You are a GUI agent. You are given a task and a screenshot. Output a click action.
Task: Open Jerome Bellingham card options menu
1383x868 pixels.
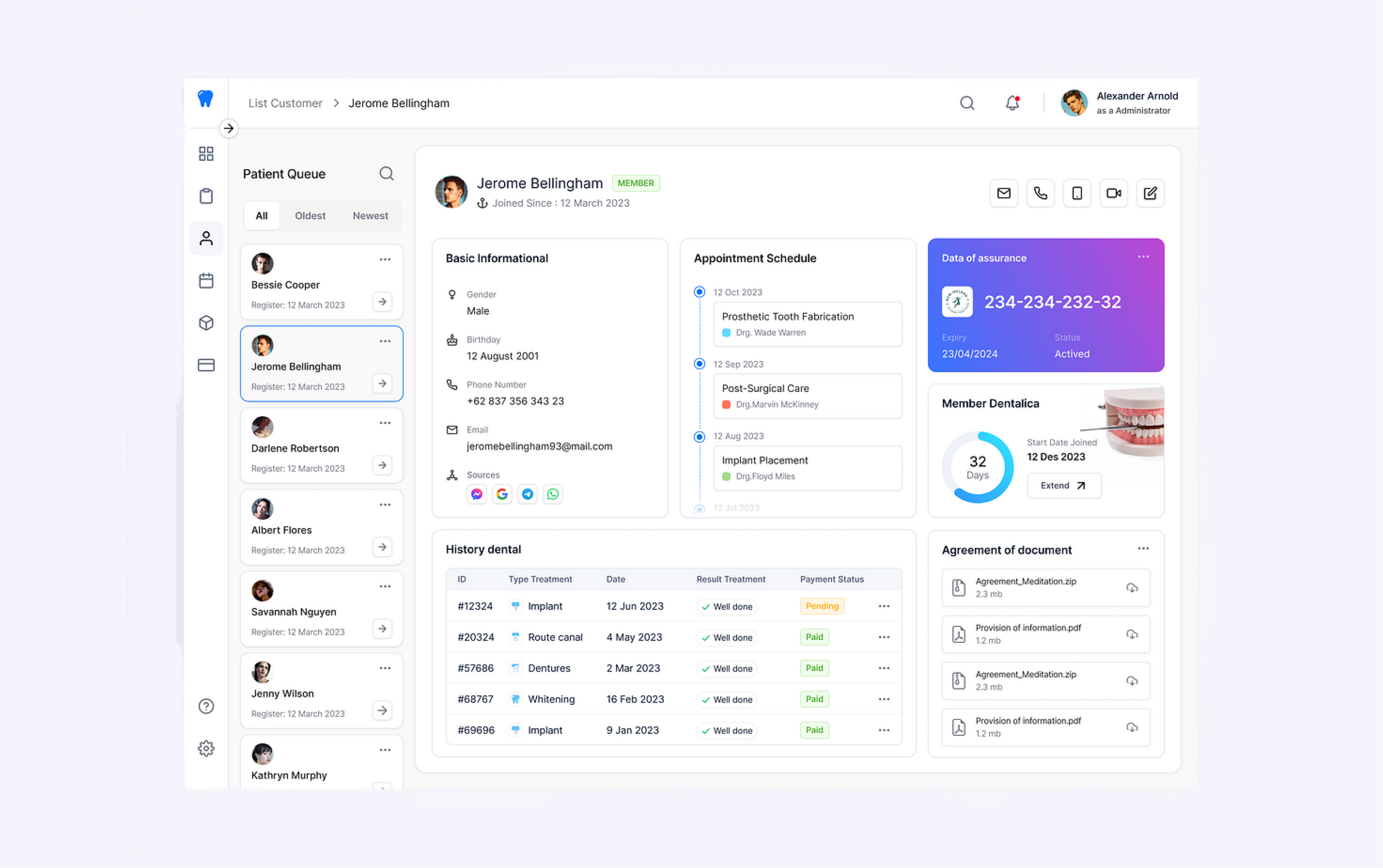tap(385, 341)
